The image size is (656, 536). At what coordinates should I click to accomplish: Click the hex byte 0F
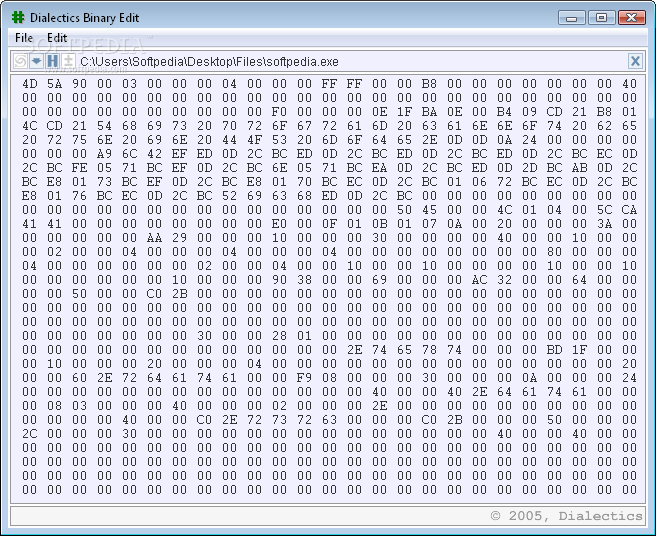329,224
